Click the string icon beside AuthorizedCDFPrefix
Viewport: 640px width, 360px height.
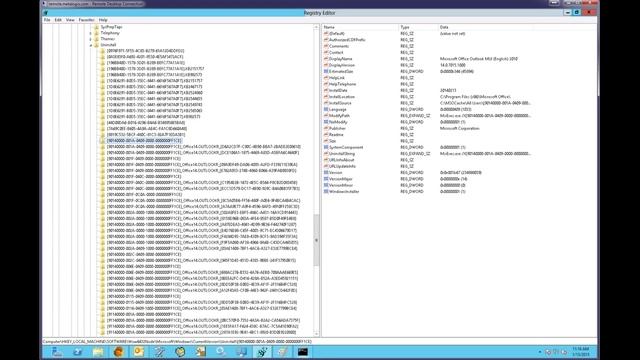pyautogui.click(x=326, y=40)
